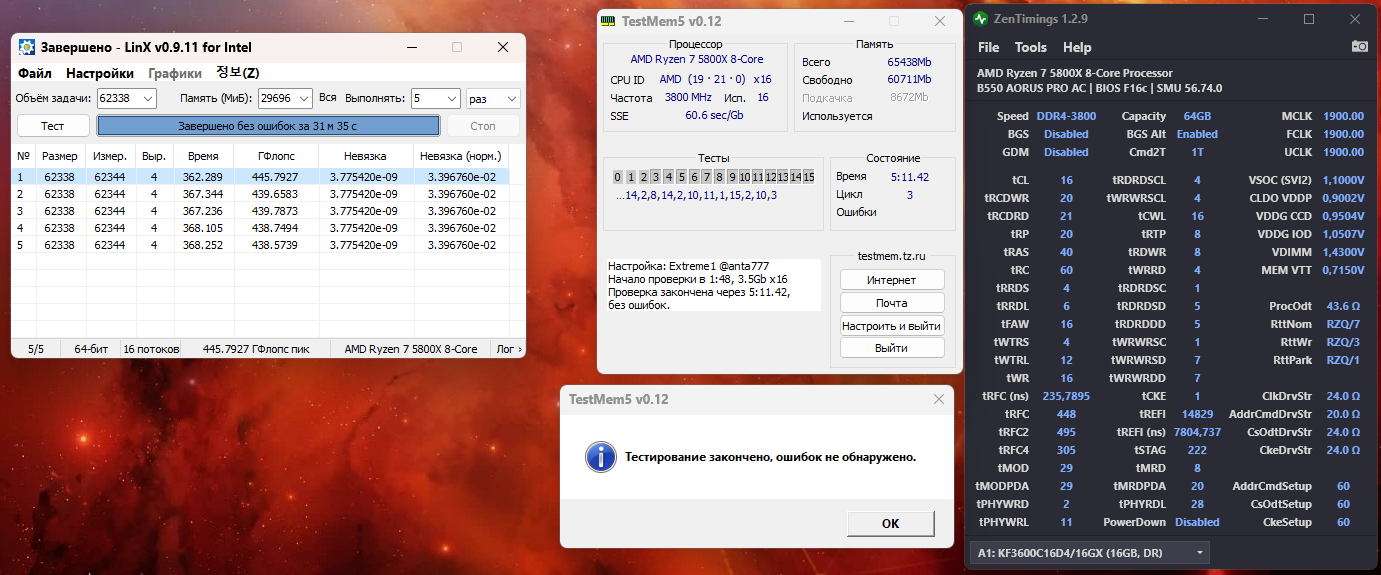Viewport: 1381px width, 575px height.
Task: Click the LinX gear icon in title bar
Action: [27, 47]
